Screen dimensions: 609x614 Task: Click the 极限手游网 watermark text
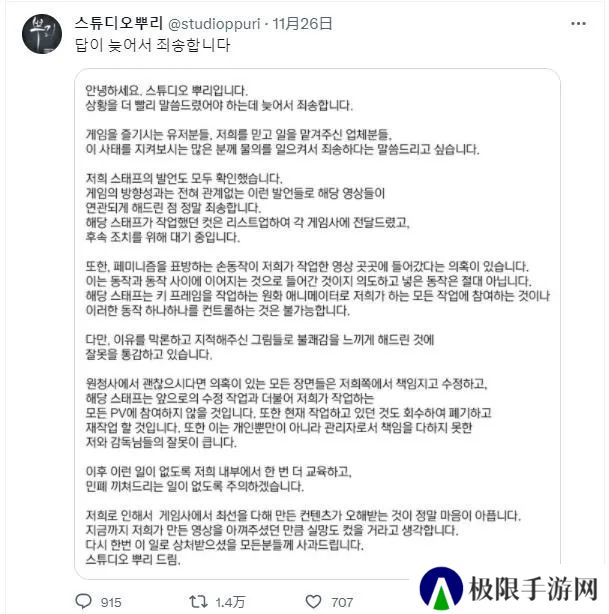click(x=533, y=589)
